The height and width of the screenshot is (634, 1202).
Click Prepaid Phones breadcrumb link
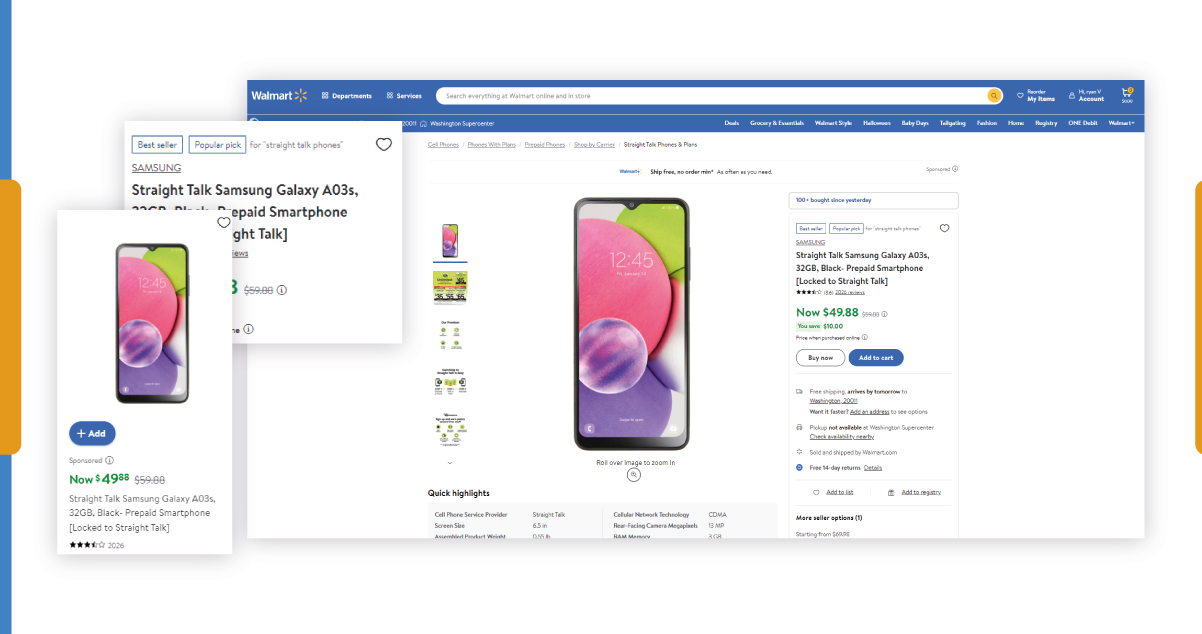pyautogui.click(x=545, y=145)
